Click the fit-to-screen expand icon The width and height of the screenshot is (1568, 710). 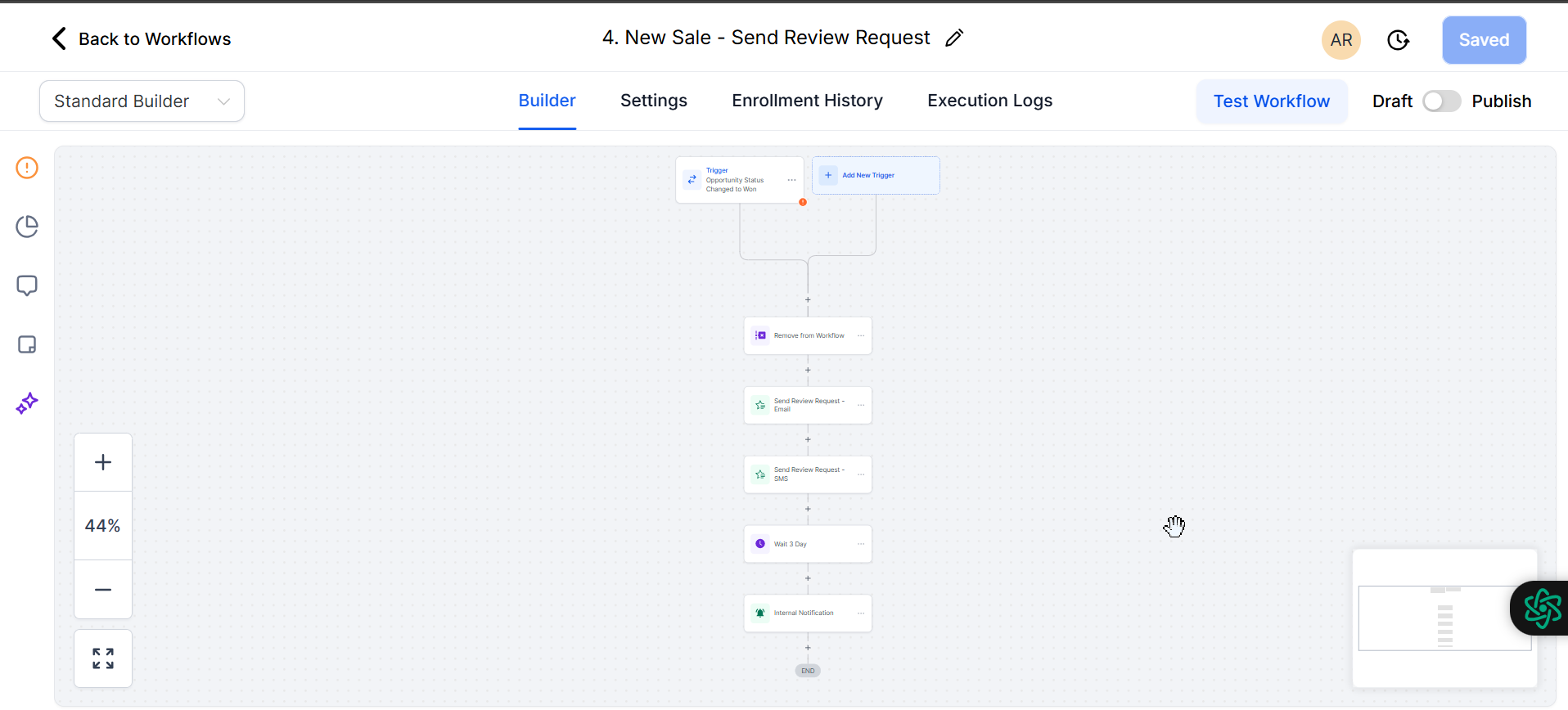pos(103,658)
